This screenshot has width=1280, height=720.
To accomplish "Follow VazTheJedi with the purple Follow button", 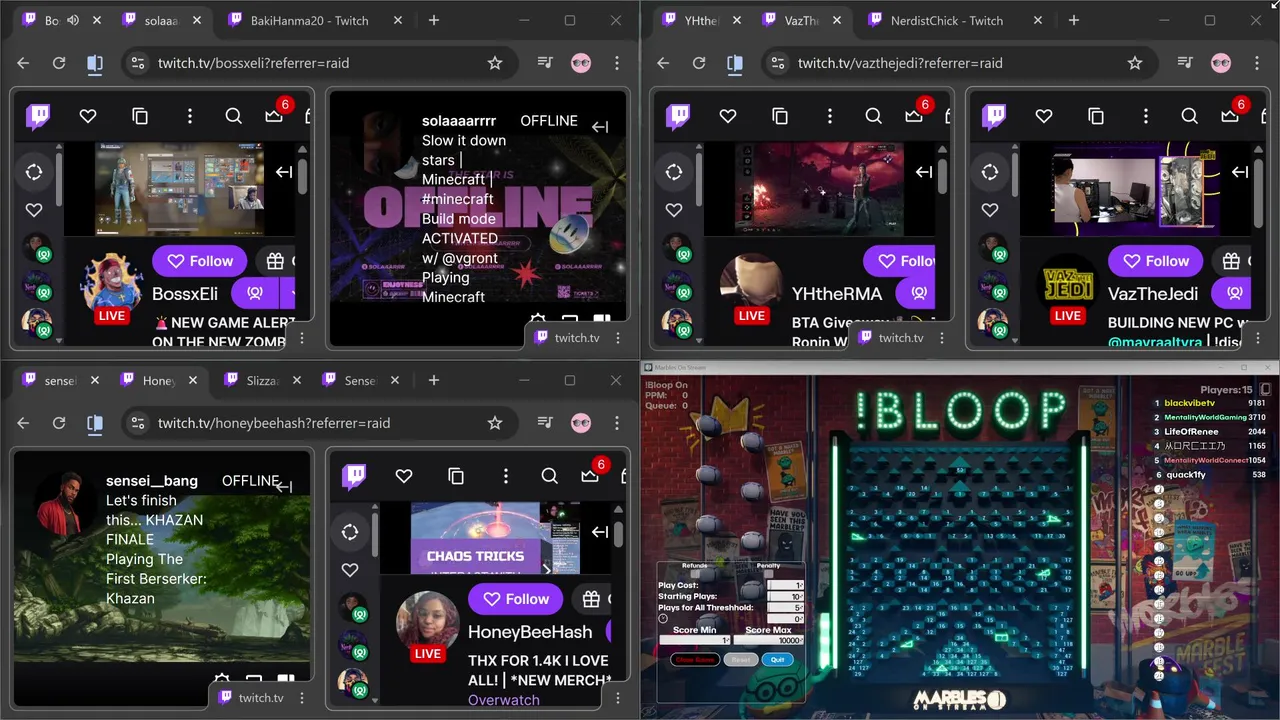I will point(1156,261).
